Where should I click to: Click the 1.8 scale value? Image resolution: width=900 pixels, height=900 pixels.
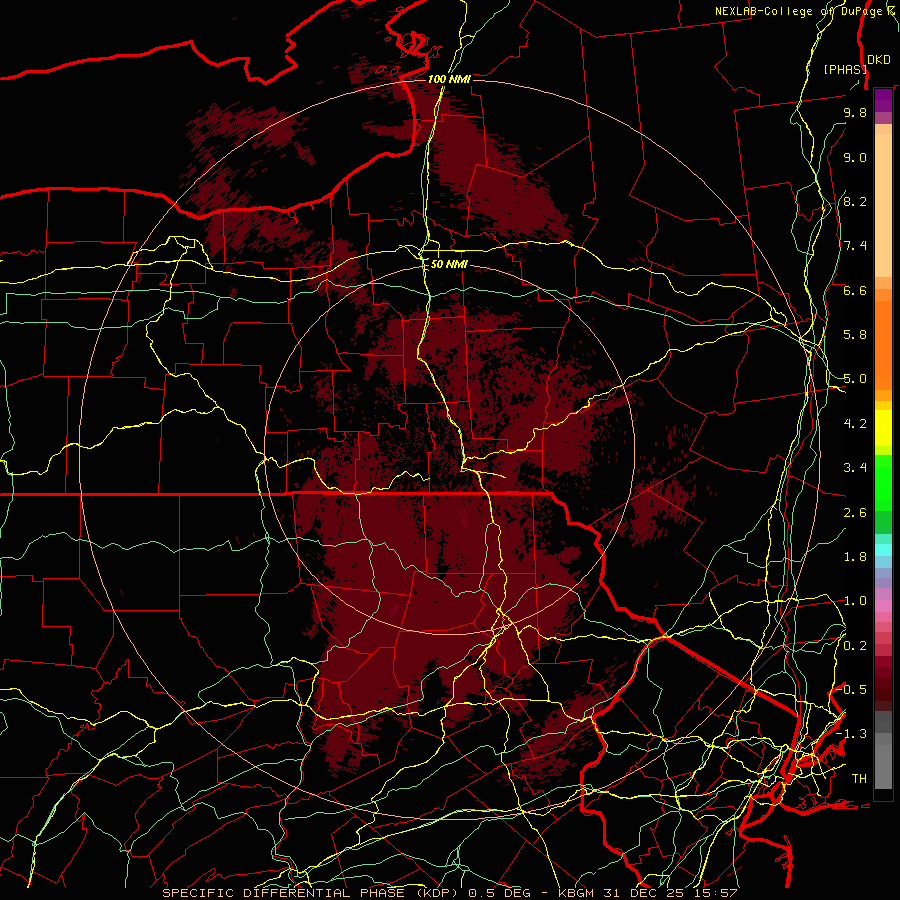(x=855, y=557)
